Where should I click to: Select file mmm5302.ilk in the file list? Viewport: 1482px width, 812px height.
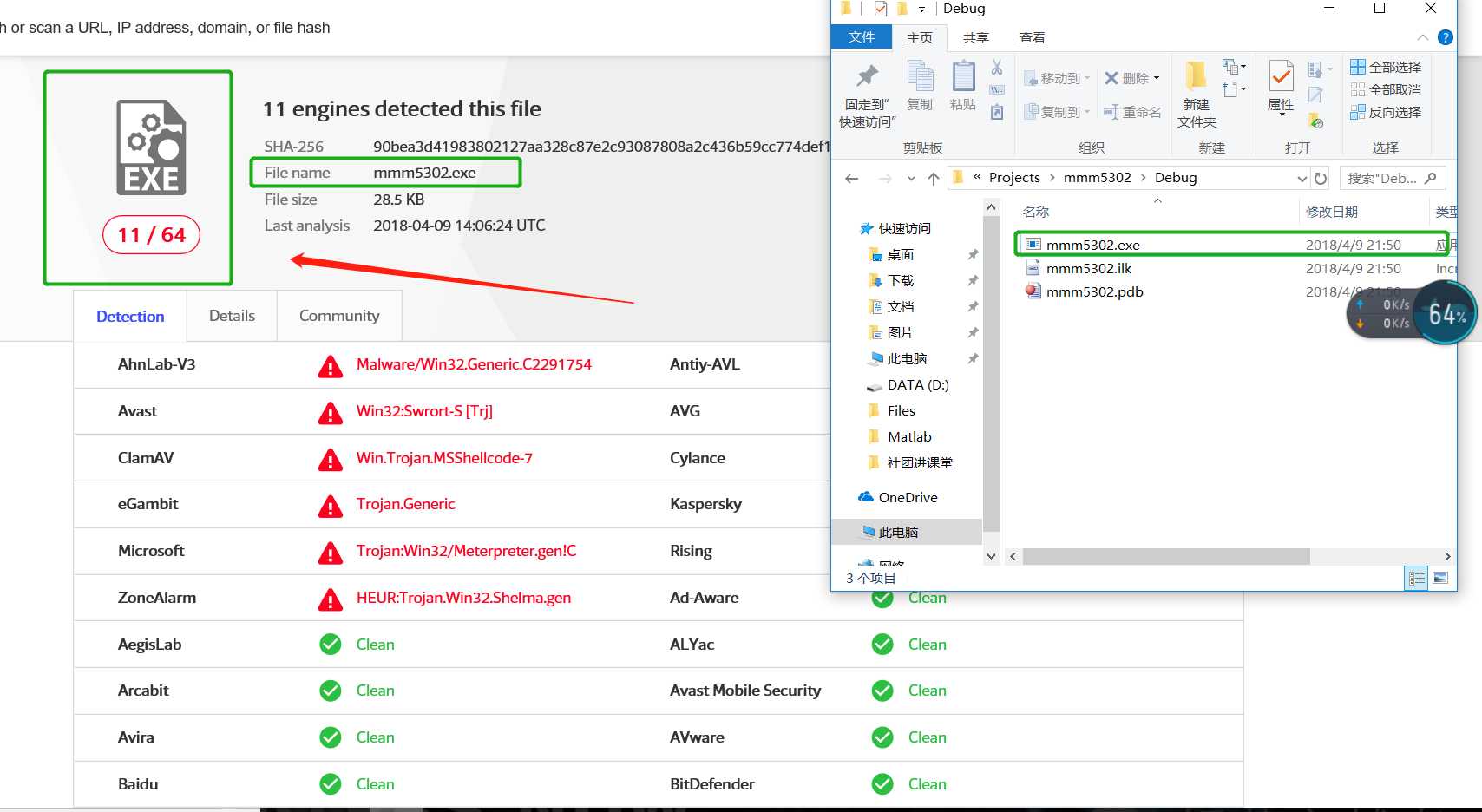[x=1088, y=269]
